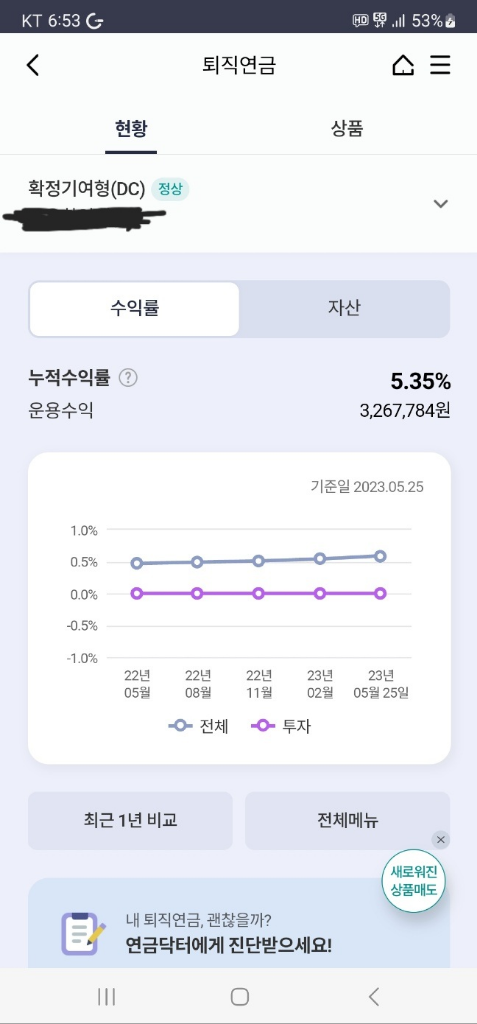This screenshot has width=477, height=1024.
Task: Tap the Android back navigation button
Action: [x=373, y=996]
